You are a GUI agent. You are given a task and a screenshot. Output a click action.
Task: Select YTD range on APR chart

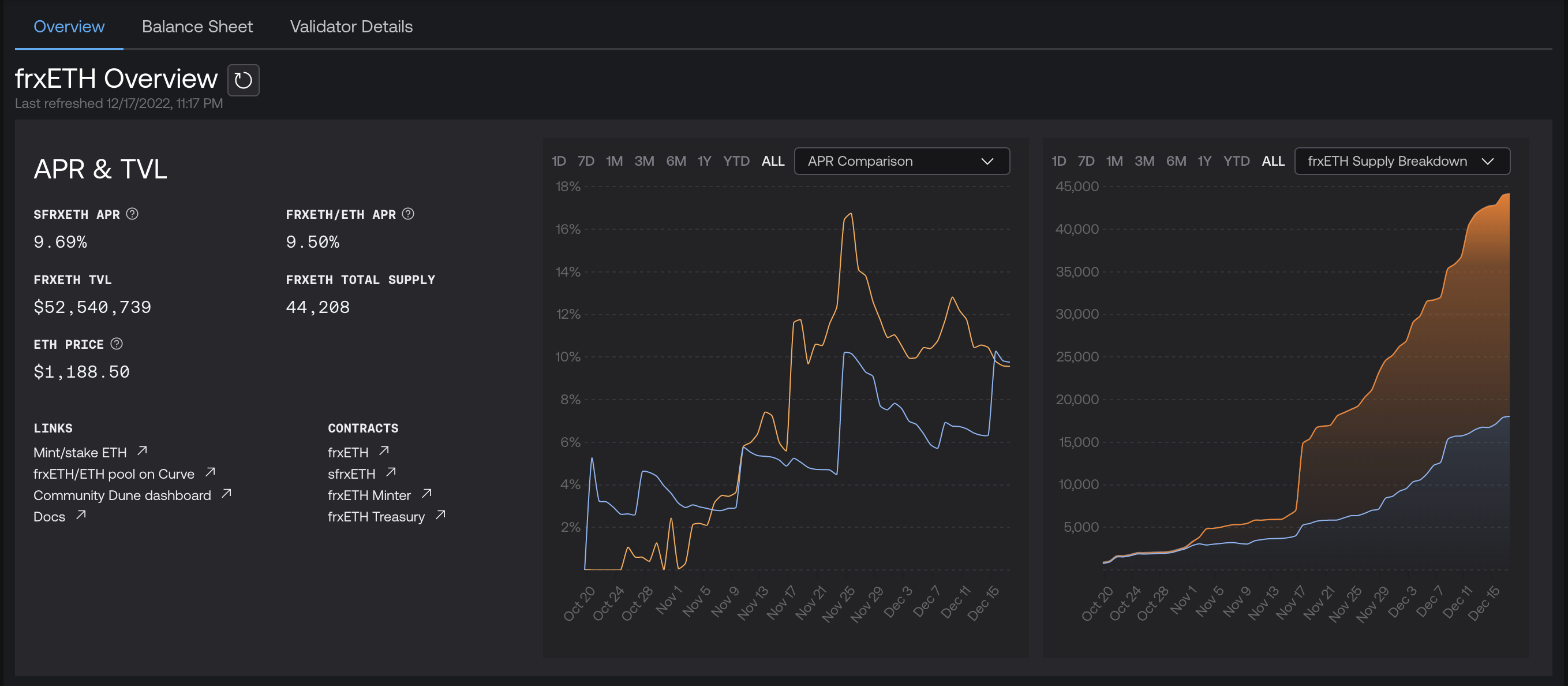coord(736,161)
